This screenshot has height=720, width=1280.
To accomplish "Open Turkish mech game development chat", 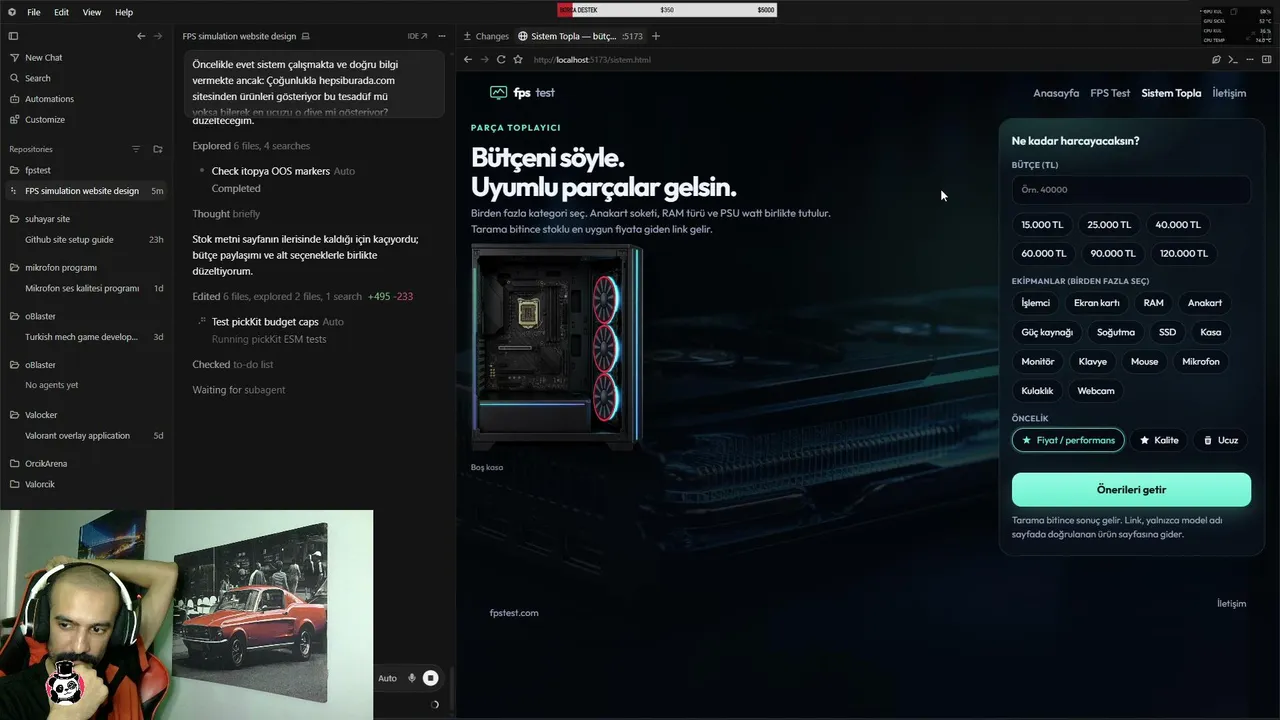I will (86, 337).
